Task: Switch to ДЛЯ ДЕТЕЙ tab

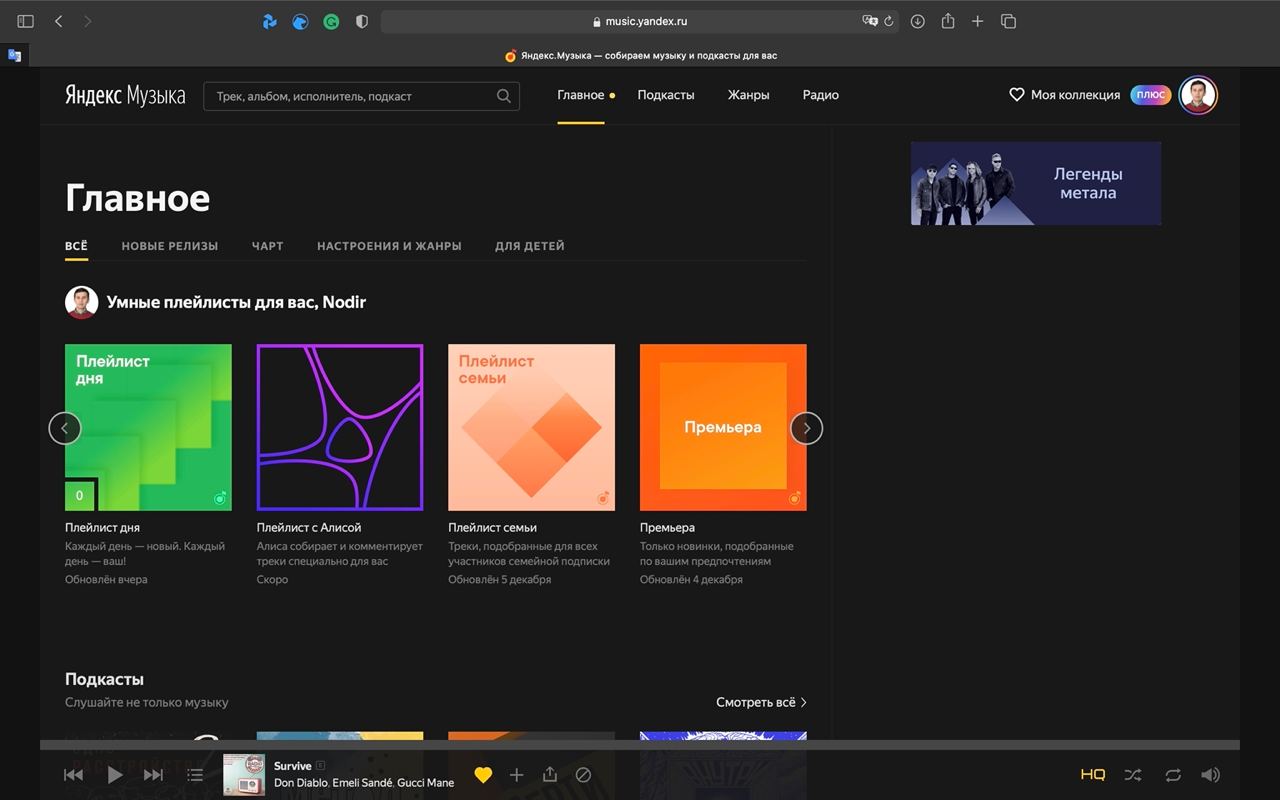Action: (x=530, y=246)
